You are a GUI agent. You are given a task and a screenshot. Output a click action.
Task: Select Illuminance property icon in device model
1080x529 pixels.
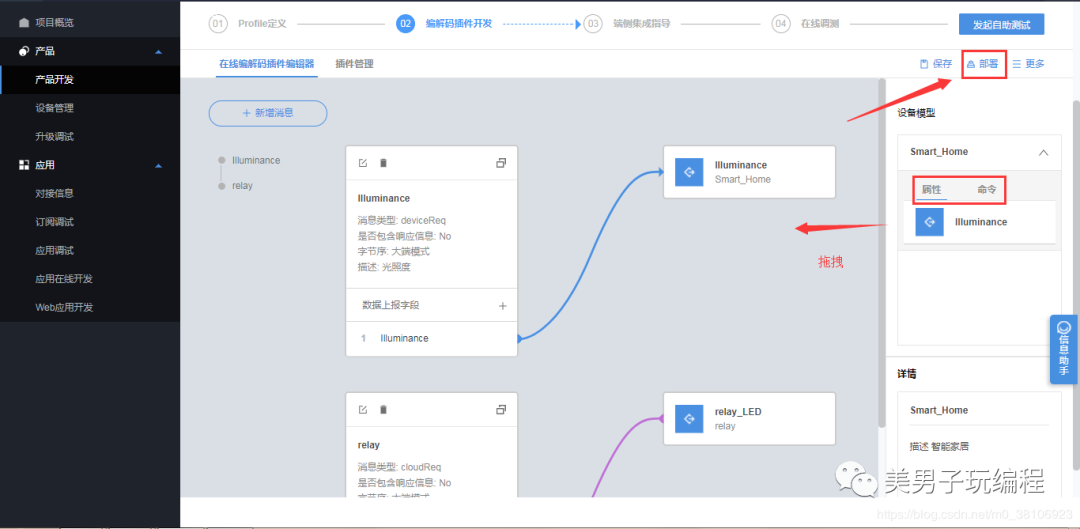[929, 222]
